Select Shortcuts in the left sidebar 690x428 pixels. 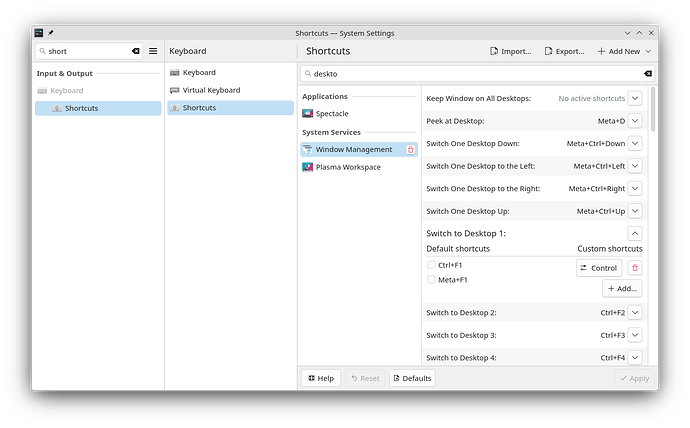tap(98, 108)
